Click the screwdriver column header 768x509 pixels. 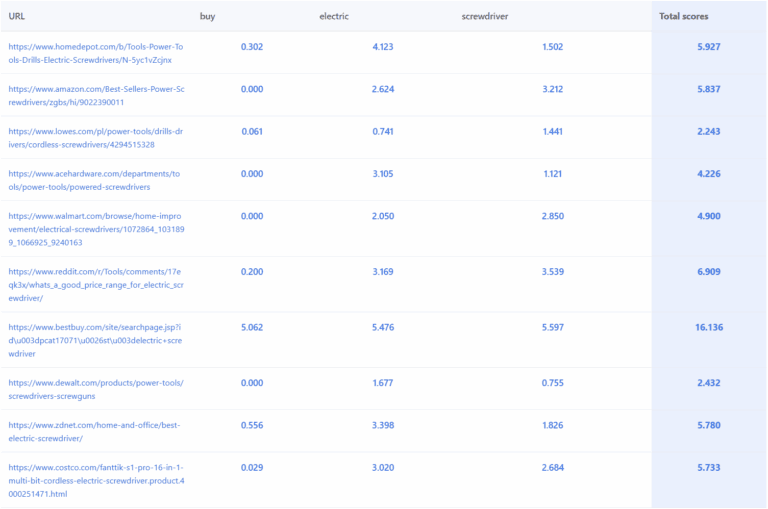pyautogui.click(x=485, y=16)
